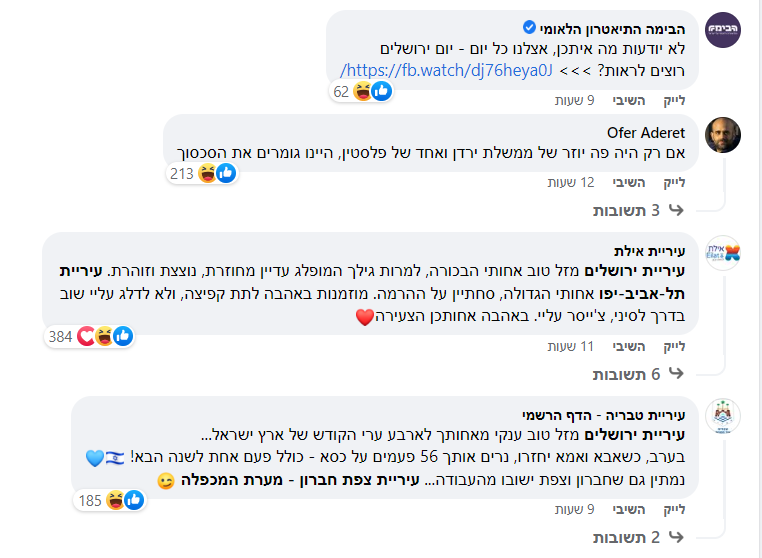Screen dimensions: 762x558
Task: Open the 384 reactions on Eilat Municipality's comment
Action: 89,336
